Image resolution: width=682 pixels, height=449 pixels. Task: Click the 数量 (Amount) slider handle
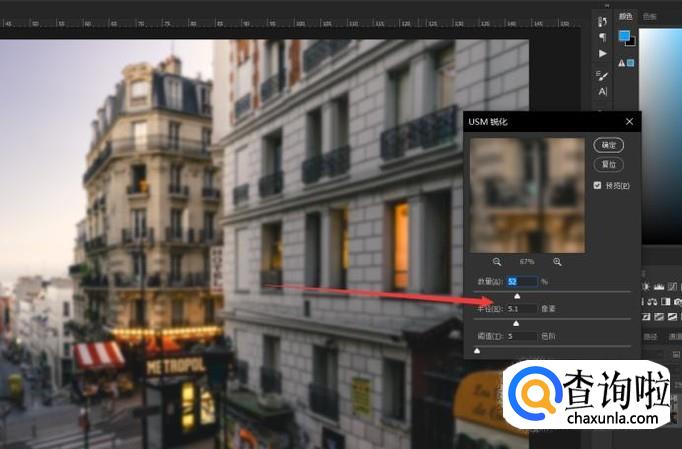click(517, 296)
